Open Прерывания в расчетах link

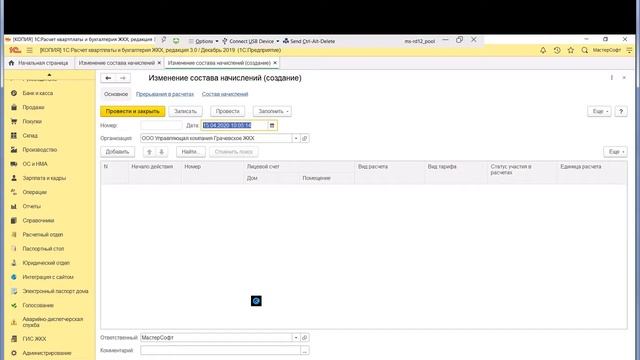pyautogui.click(x=165, y=94)
